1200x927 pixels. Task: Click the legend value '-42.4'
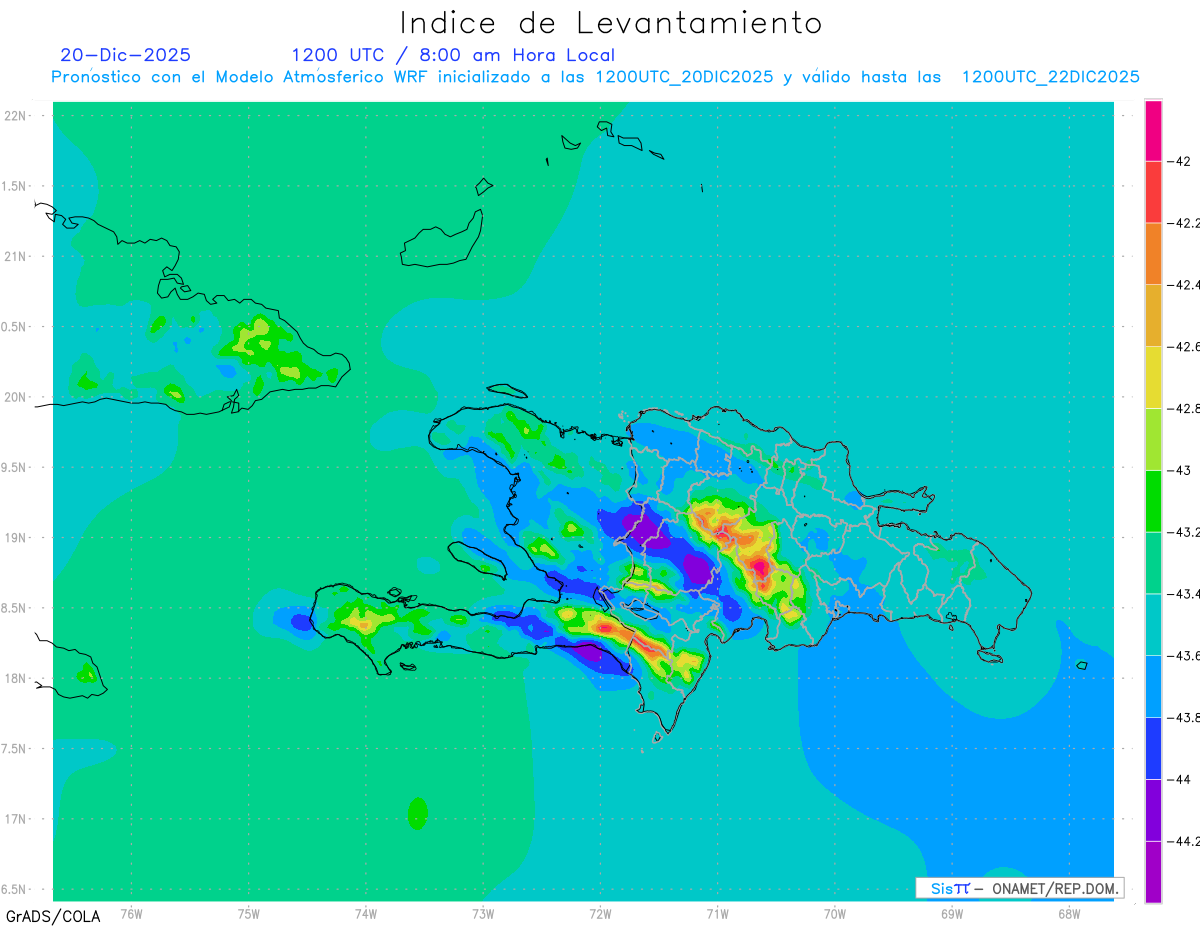1185,285
